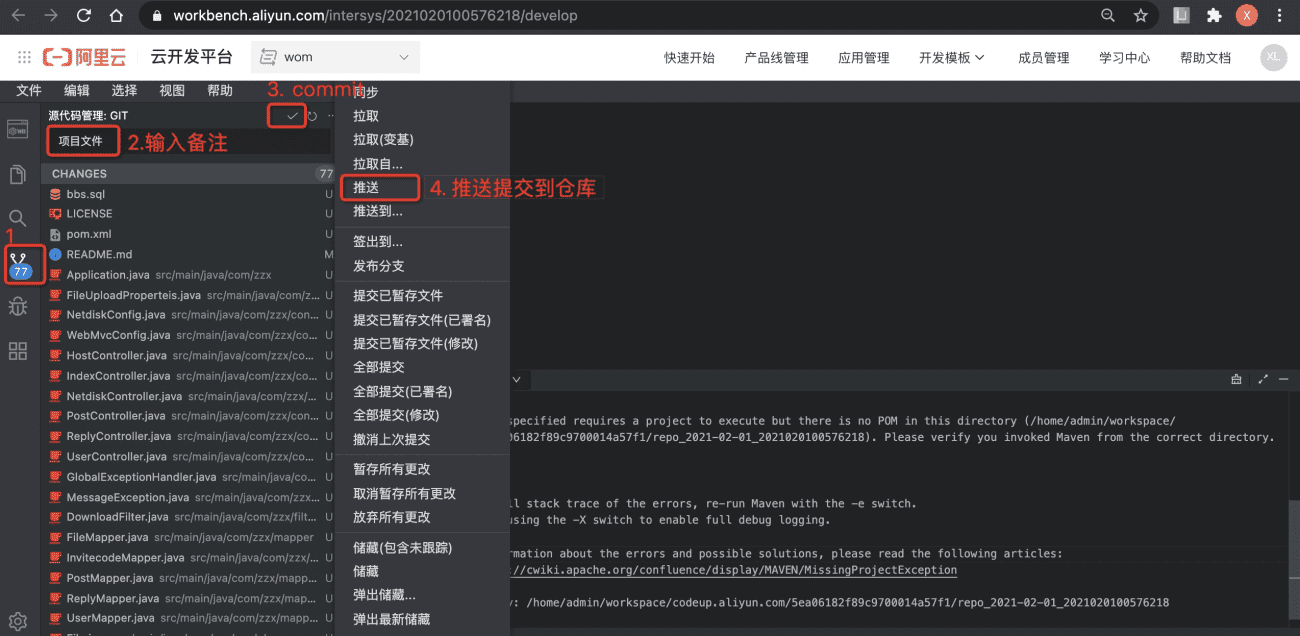Open the web preview icon in activity bar

pyautogui.click(x=17, y=130)
